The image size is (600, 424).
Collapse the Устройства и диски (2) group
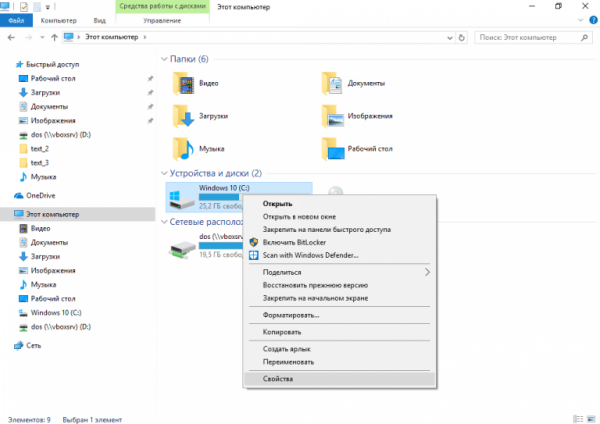(x=164, y=173)
